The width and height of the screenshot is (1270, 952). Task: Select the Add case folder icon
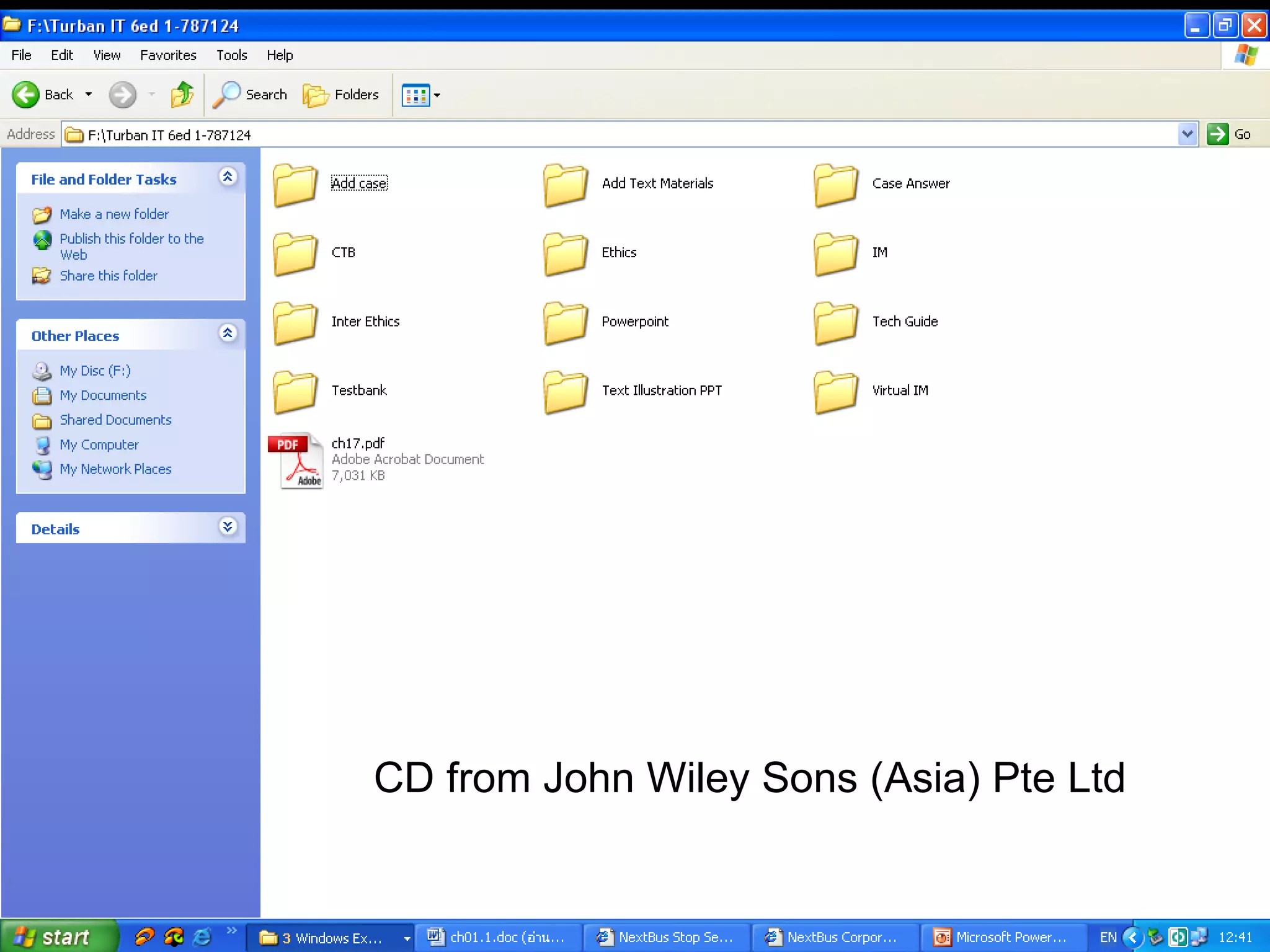point(295,185)
